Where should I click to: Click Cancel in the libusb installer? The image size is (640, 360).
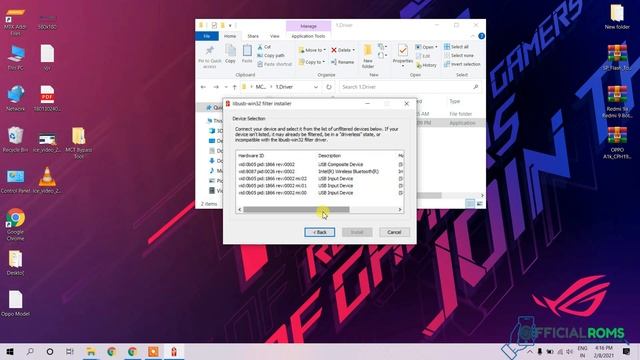pyautogui.click(x=394, y=232)
